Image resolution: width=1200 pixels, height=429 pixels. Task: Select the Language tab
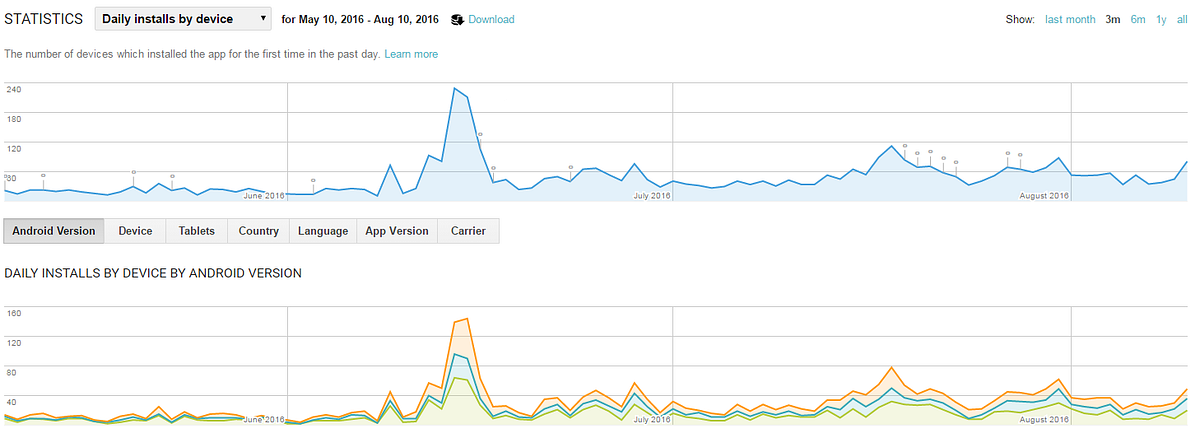[324, 231]
